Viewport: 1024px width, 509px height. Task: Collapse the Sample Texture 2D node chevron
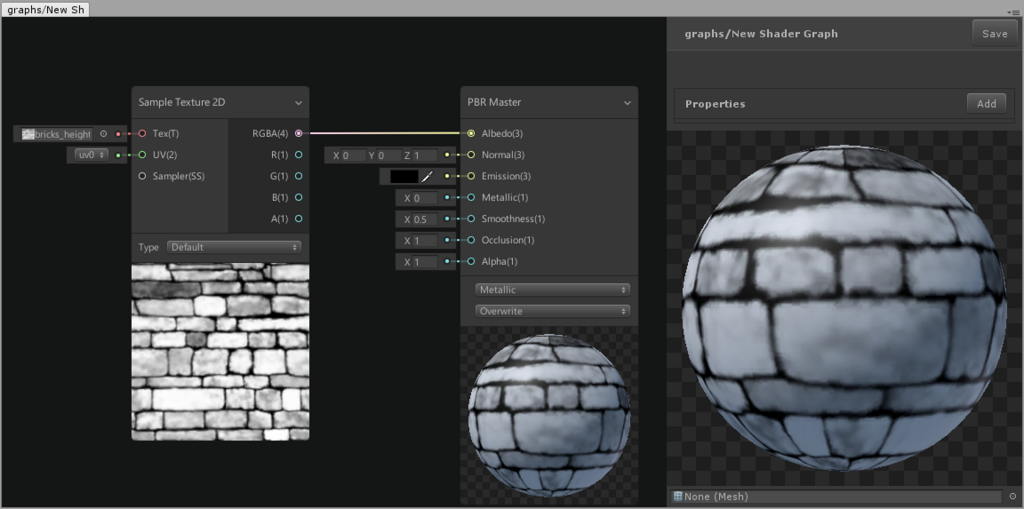298,103
